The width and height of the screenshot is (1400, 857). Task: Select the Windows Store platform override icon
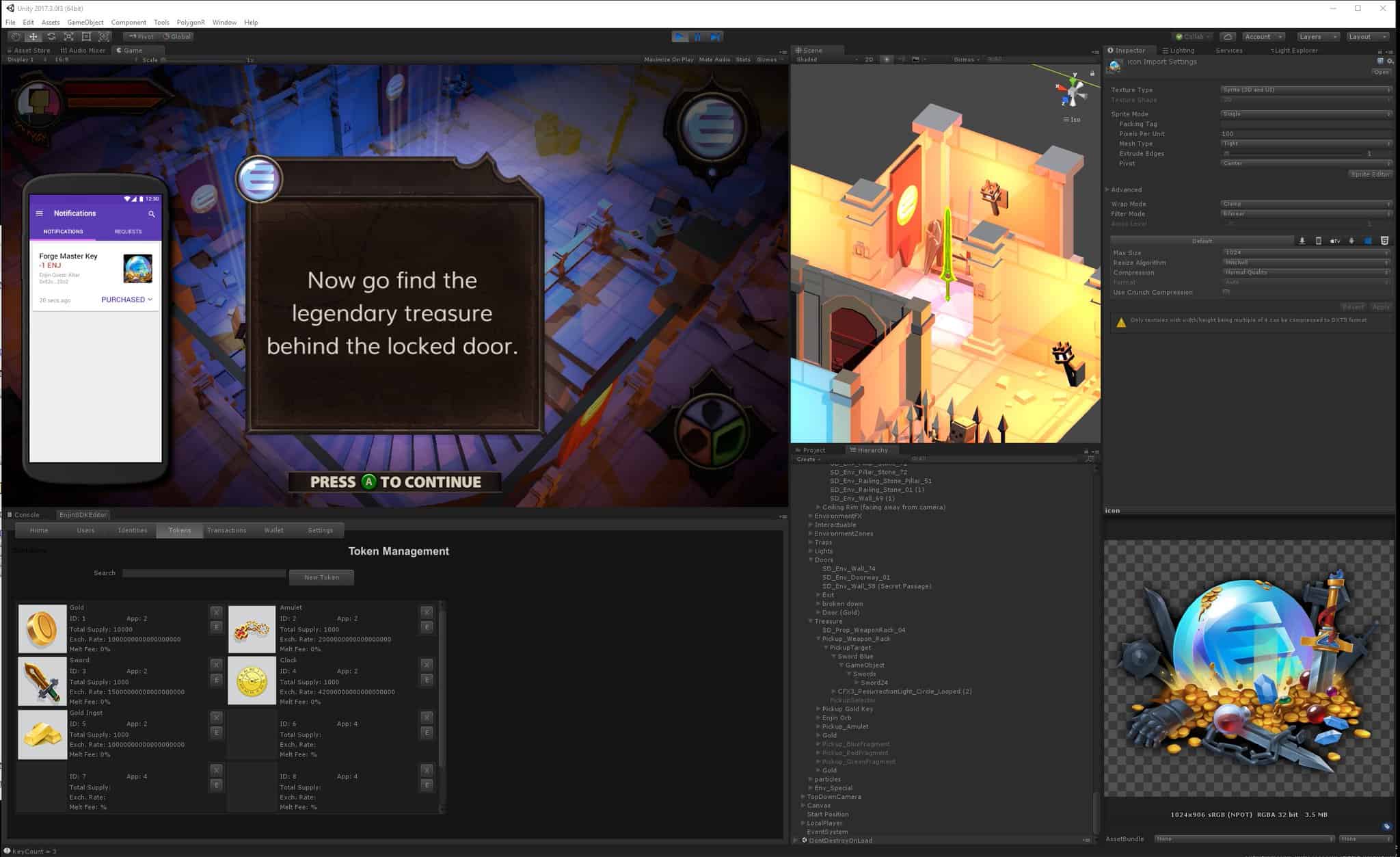point(1368,241)
